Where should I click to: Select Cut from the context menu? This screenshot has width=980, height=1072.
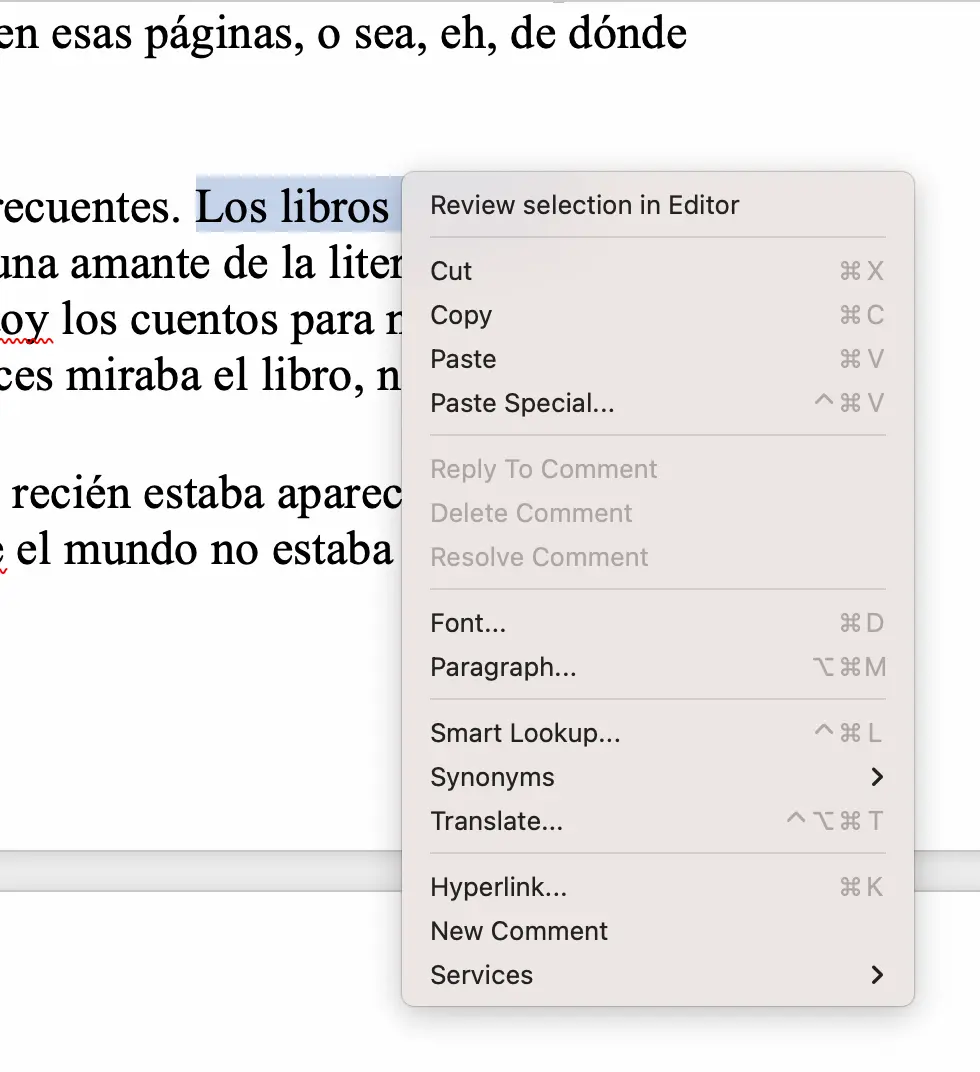pos(451,271)
